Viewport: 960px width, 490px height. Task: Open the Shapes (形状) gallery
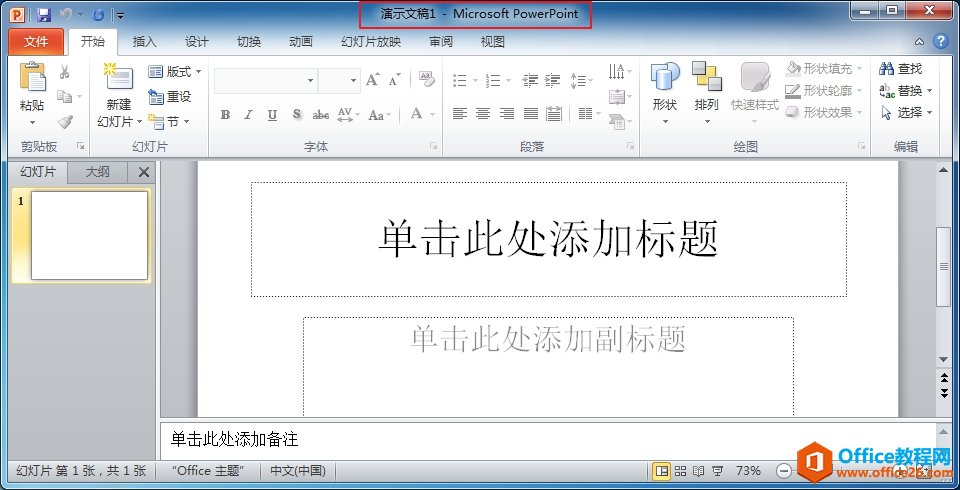665,93
